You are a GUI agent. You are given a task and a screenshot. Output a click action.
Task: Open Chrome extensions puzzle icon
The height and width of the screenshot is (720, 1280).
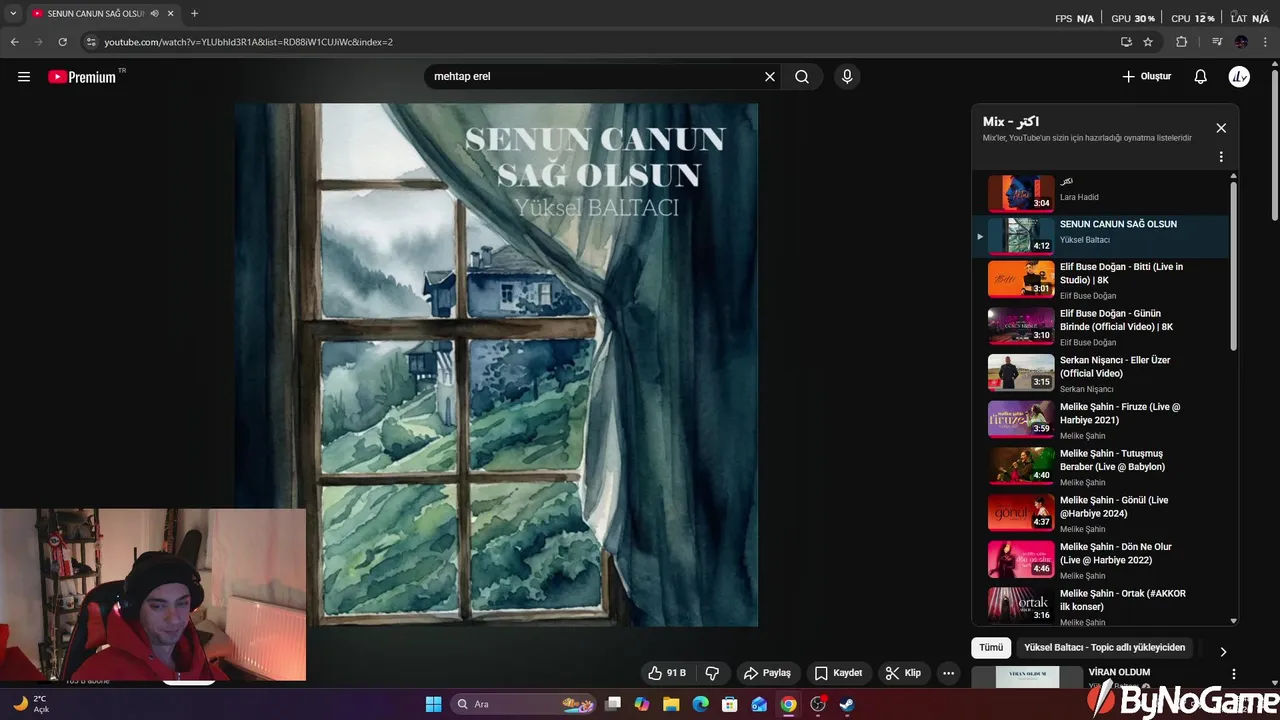click(1182, 42)
